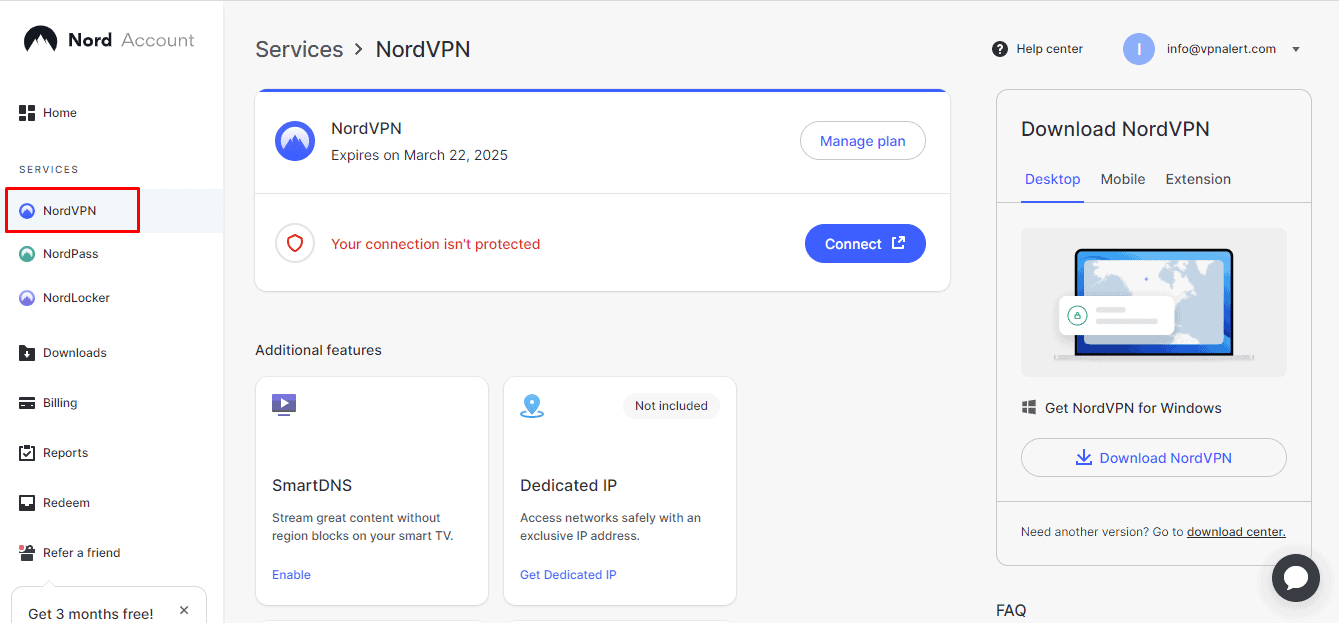
Task: Click the external link icon on Connect
Action: (x=898, y=243)
